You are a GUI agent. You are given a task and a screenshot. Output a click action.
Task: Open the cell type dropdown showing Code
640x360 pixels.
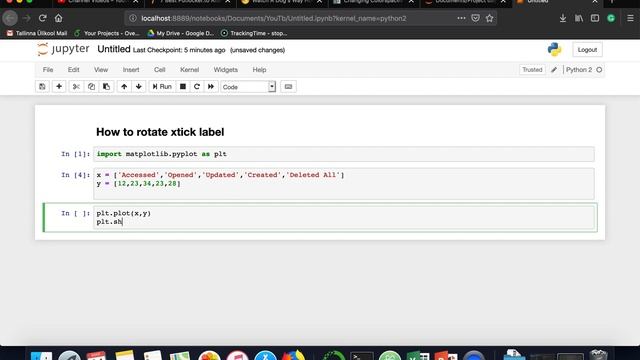248,87
